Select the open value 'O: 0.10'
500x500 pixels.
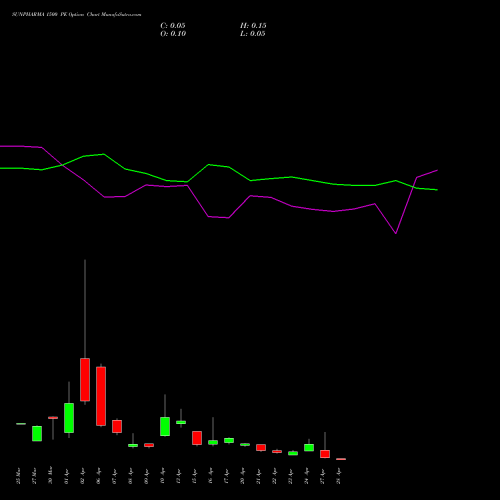pyautogui.click(x=173, y=34)
